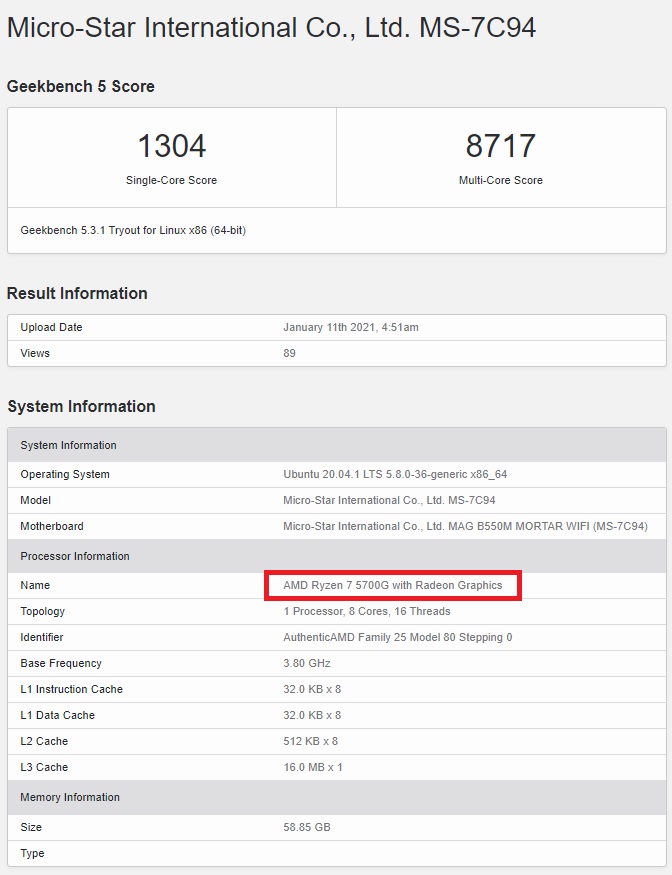This screenshot has width=672, height=875.
Task: Click the highlighted AMD Ryzen 7 5700G name
Action: [x=393, y=585]
